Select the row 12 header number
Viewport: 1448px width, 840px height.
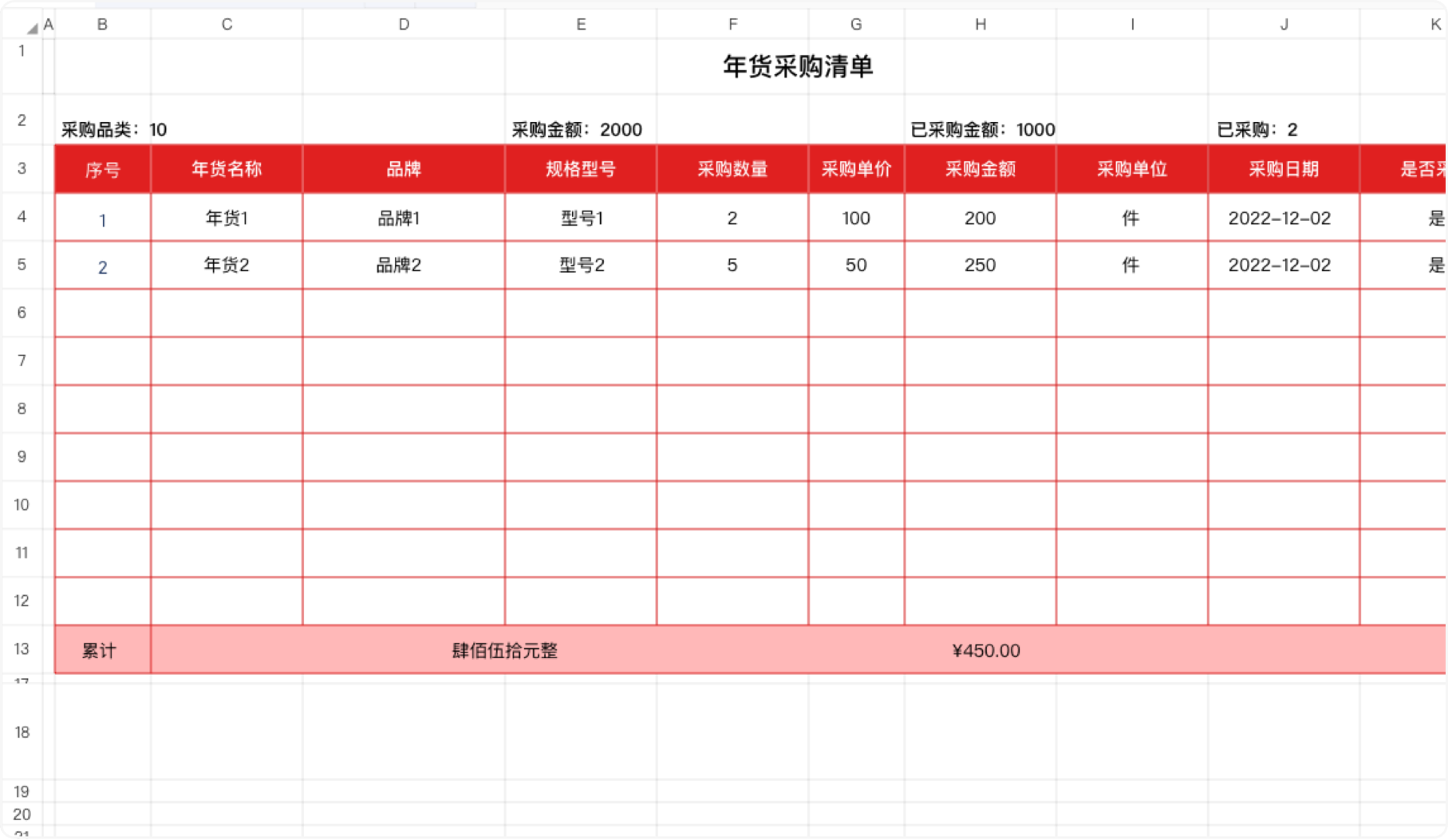click(22, 601)
